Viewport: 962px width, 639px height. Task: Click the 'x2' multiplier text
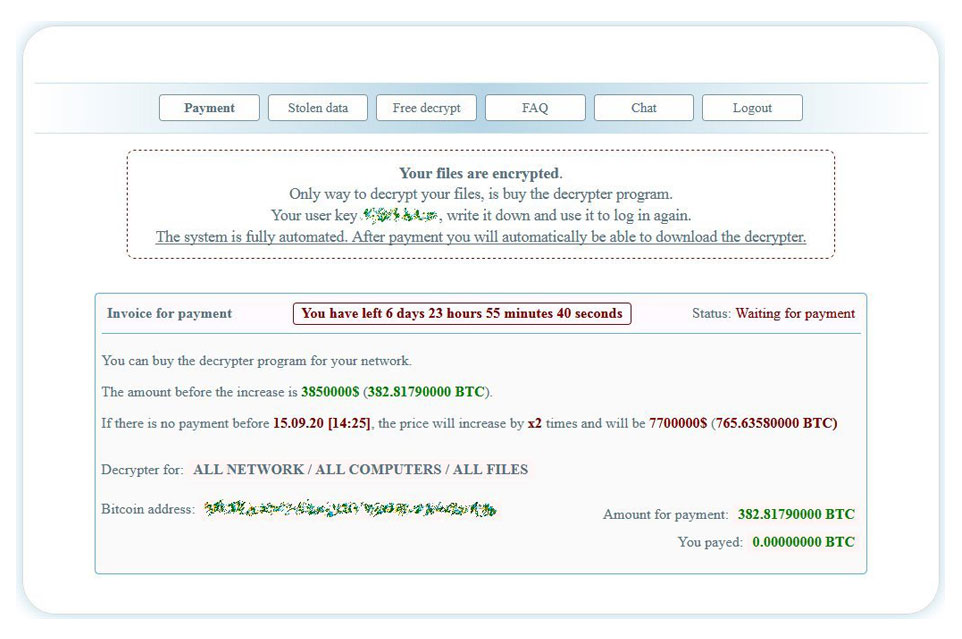click(534, 423)
